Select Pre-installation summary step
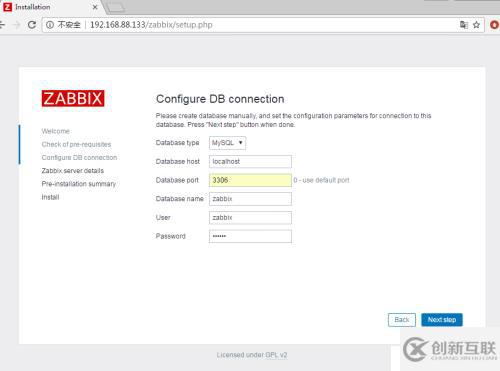The image size is (500, 371). (79, 184)
